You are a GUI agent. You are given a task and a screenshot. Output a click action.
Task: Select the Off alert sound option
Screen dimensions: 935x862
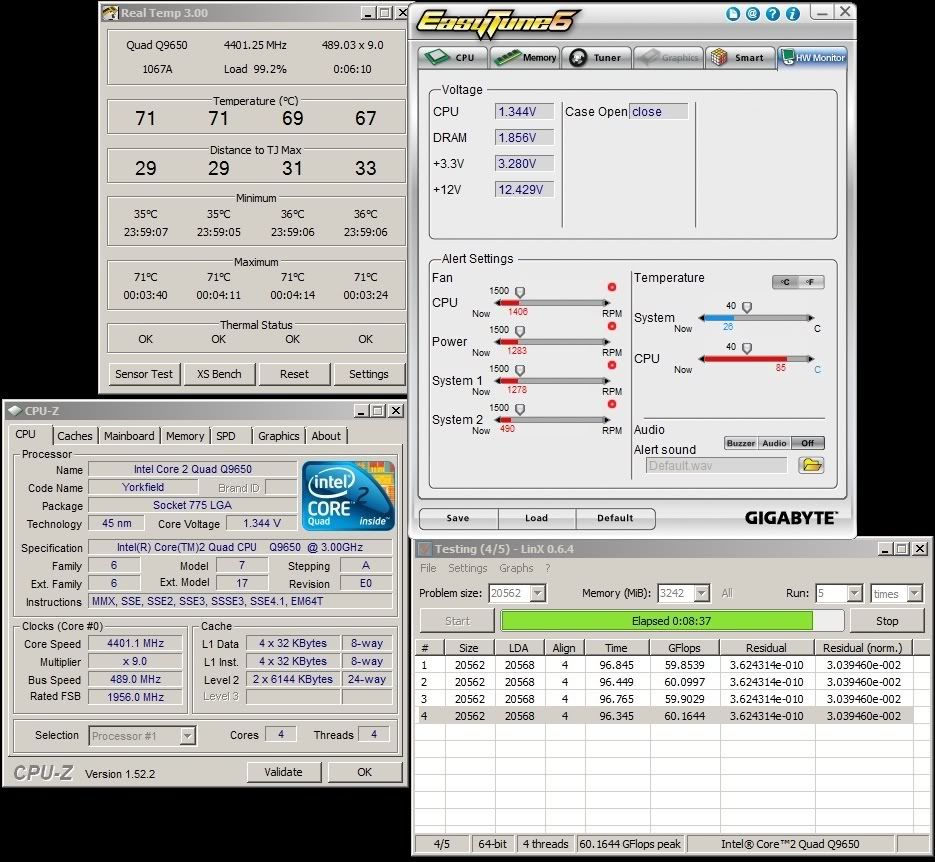[x=808, y=443]
